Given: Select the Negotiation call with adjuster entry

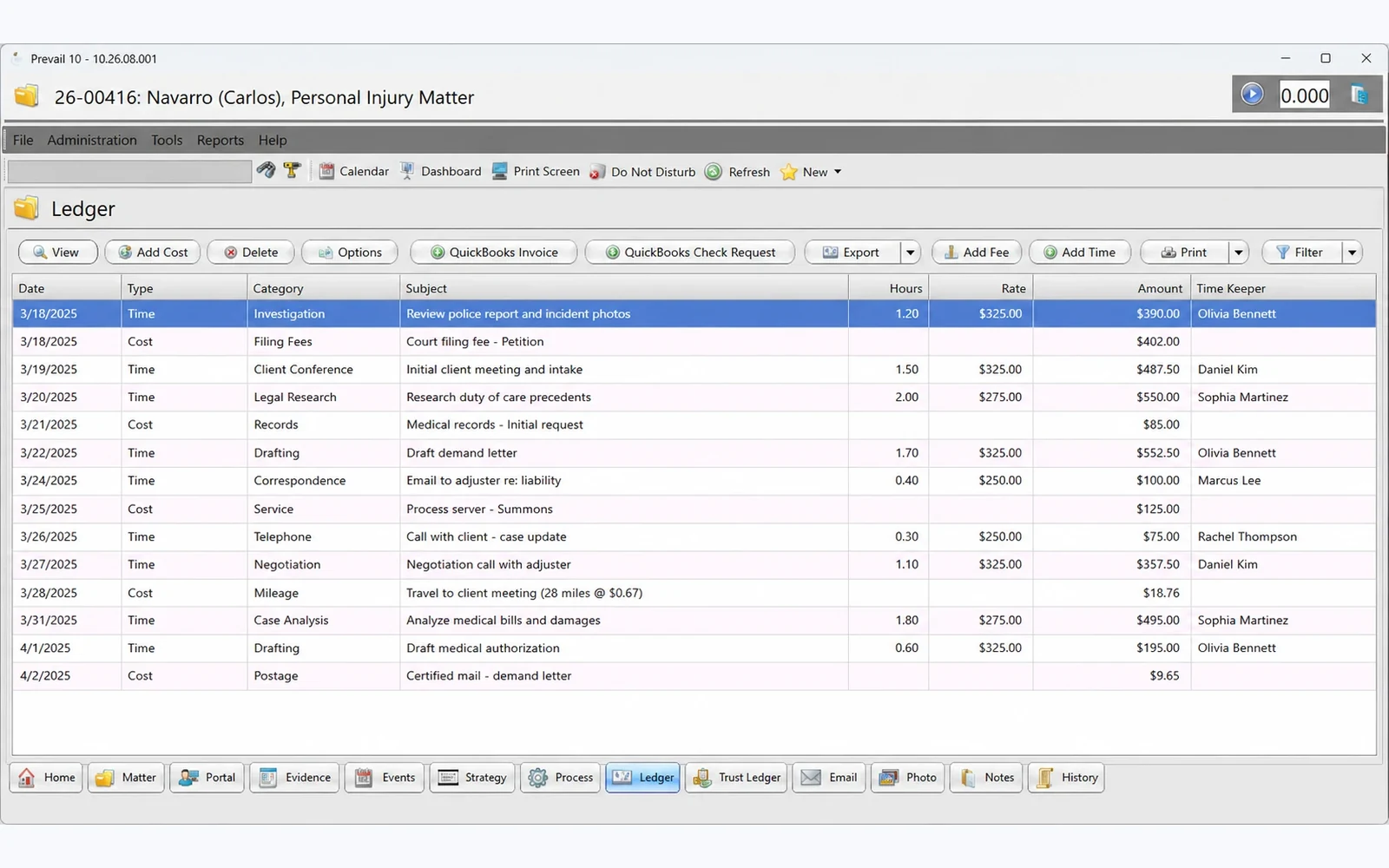Looking at the screenshot, I should pyautogui.click(x=694, y=564).
